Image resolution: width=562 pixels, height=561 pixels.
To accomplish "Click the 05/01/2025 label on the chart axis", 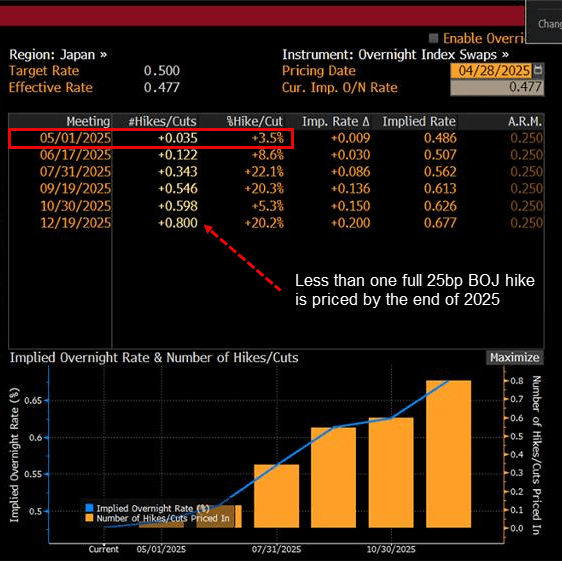I will [x=161, y=549].
